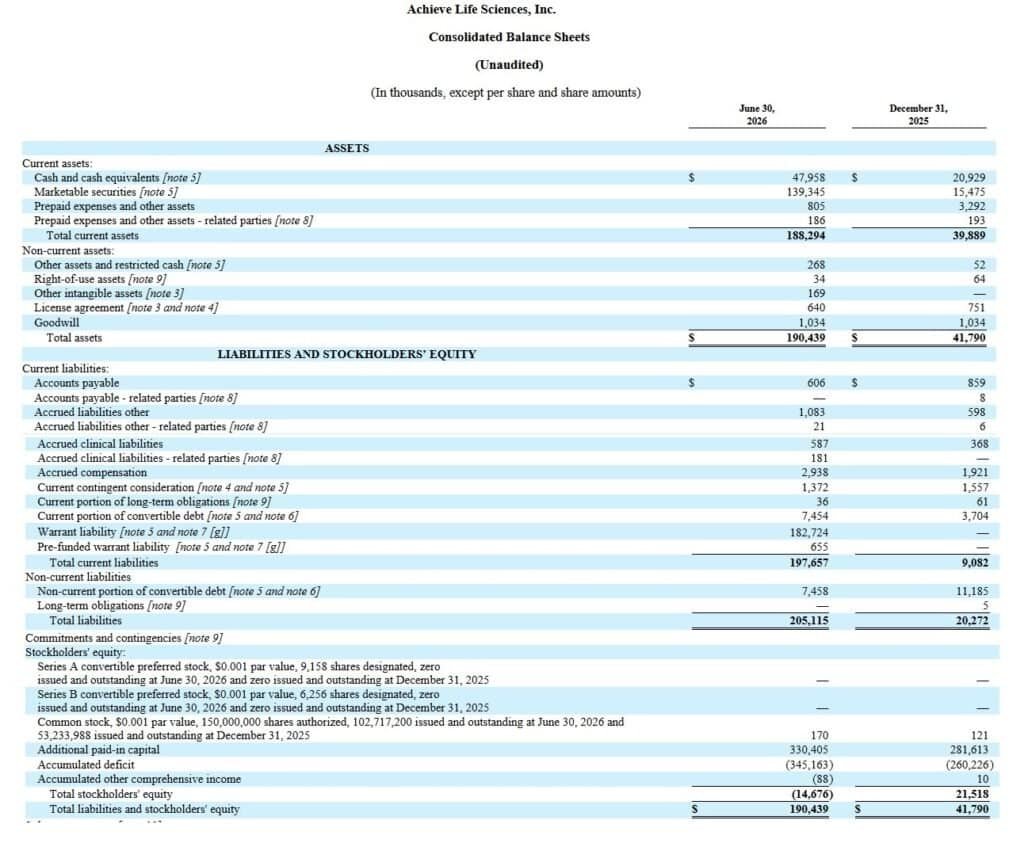Click cash value 47,958

coord(808,178)
